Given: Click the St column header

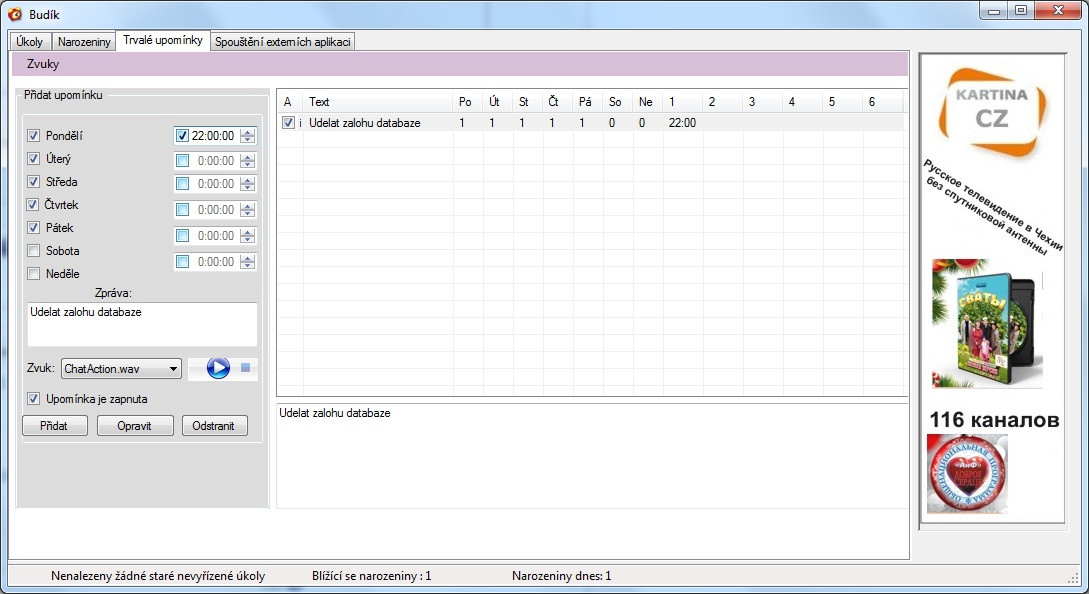Looking at the screenshot, I should click(528, 101).
